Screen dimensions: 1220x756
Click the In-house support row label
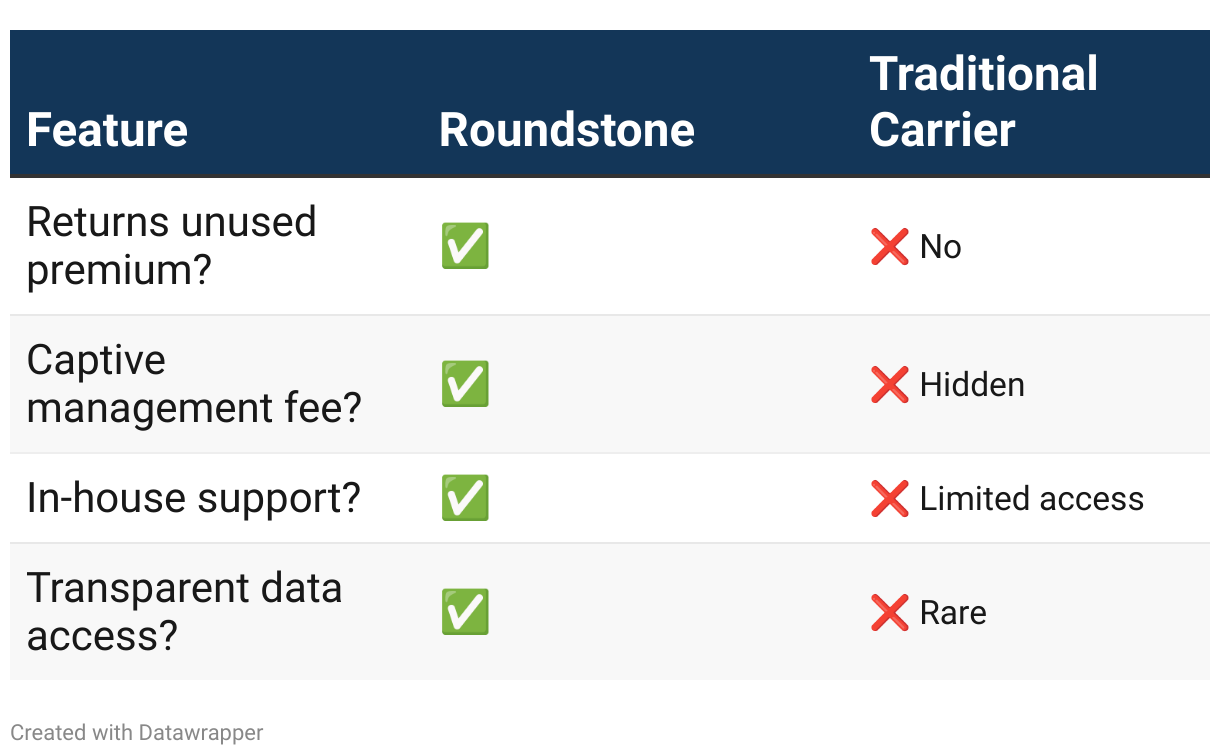193,498
